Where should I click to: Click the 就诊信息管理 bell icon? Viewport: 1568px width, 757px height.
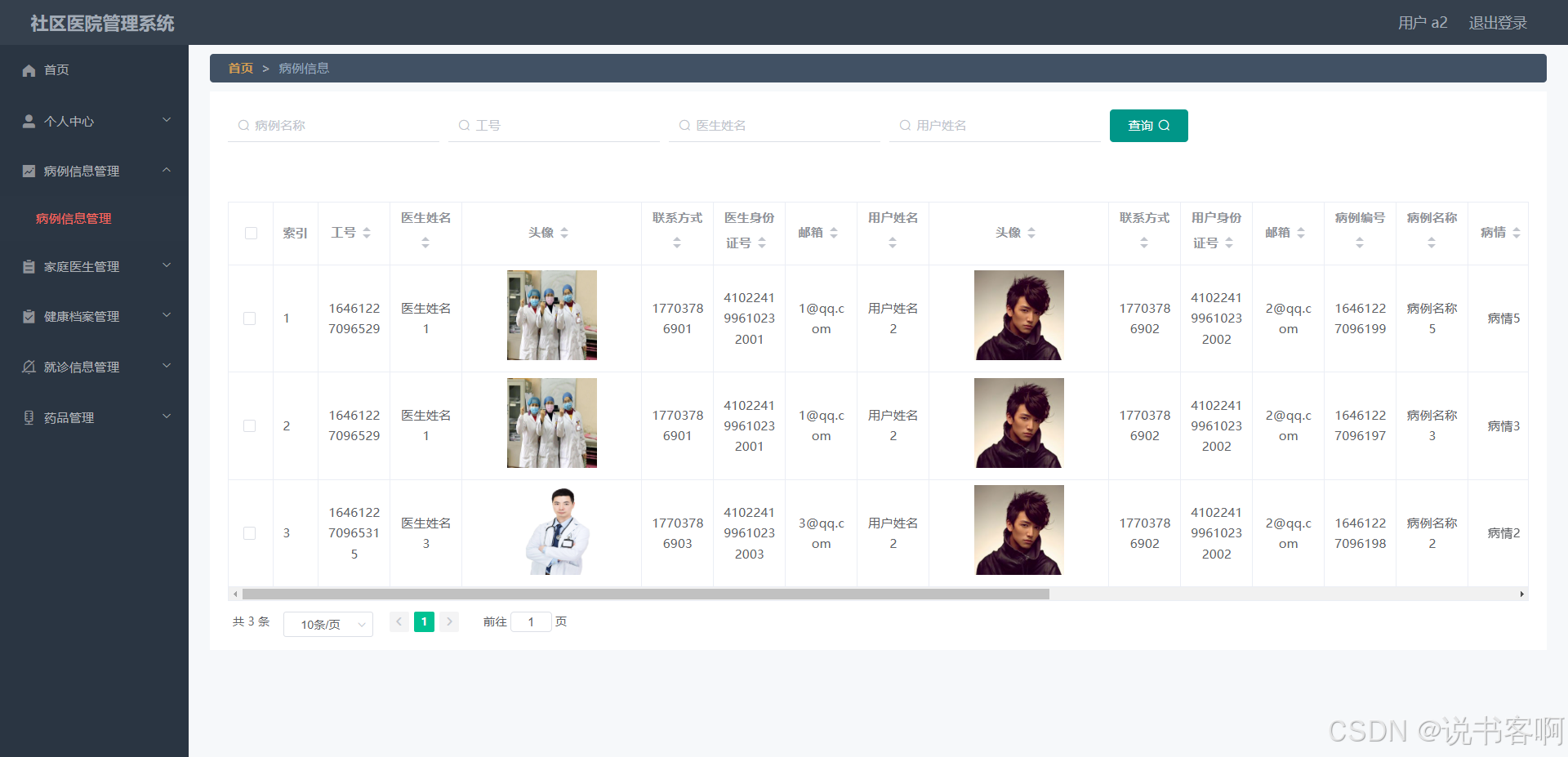[29, 367]
